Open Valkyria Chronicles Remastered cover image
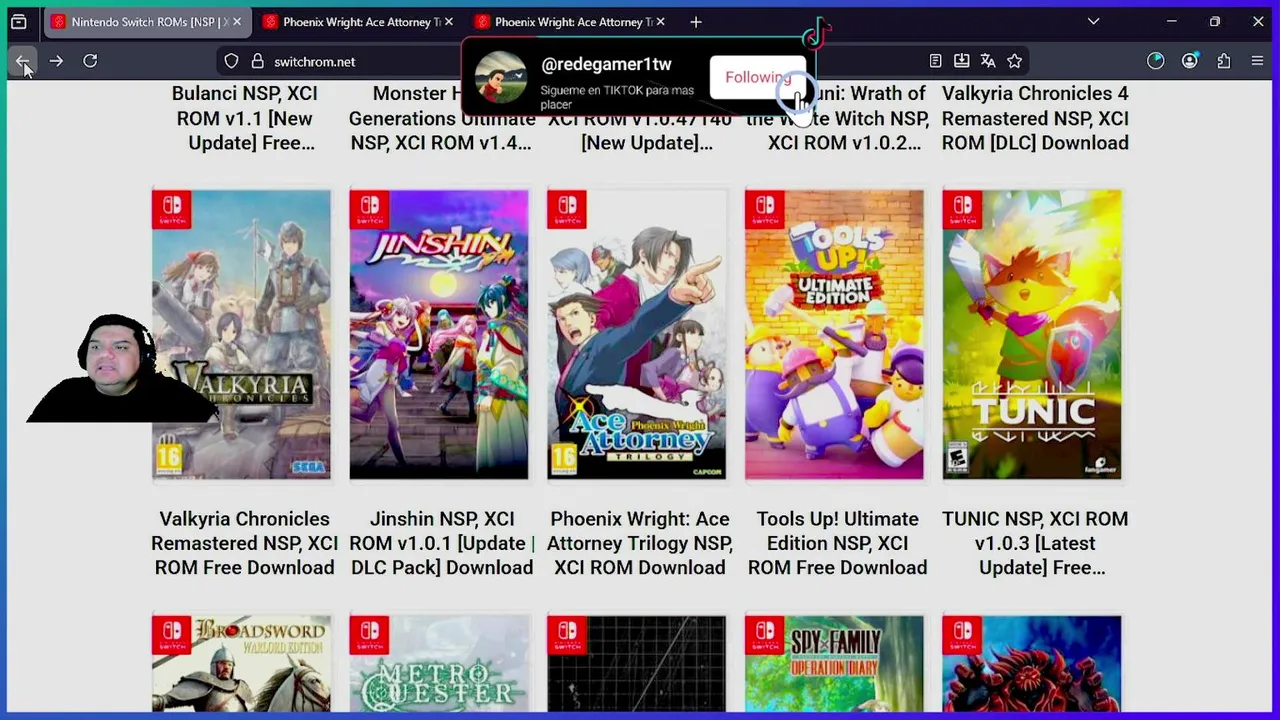Screen dimensions: 1280x720 pos(241,335)
